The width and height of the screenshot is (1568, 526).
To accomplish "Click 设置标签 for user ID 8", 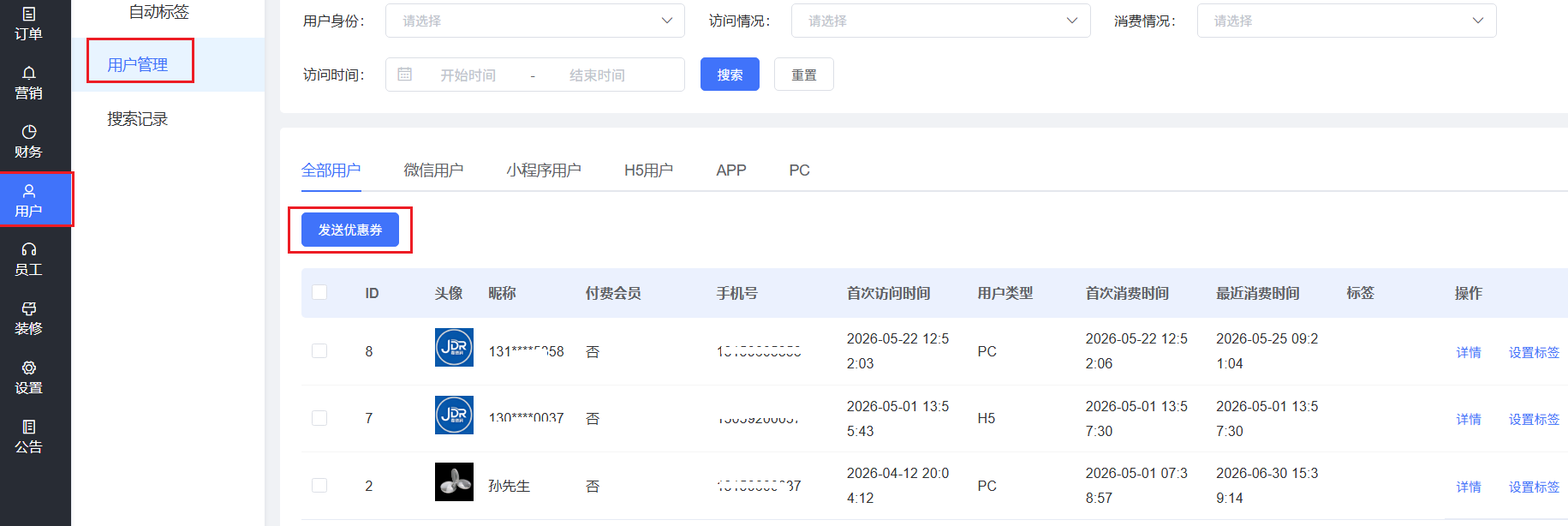I will (1534, 352).
